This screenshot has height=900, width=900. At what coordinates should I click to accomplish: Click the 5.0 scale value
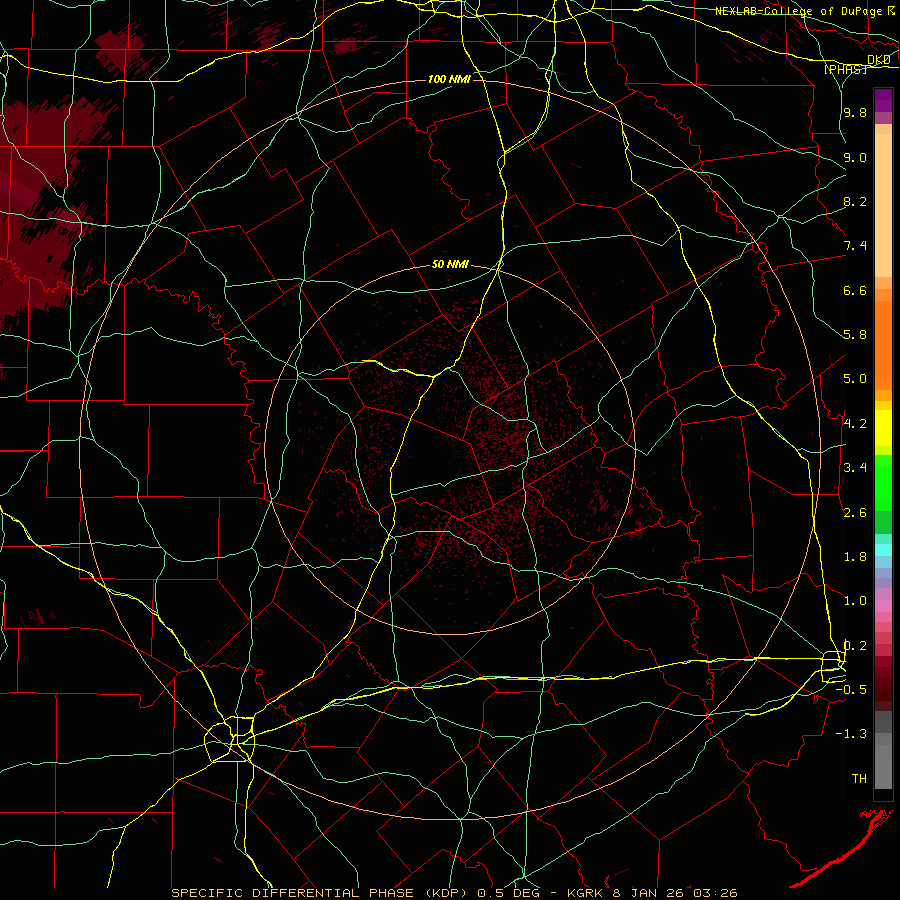point(855,379)
